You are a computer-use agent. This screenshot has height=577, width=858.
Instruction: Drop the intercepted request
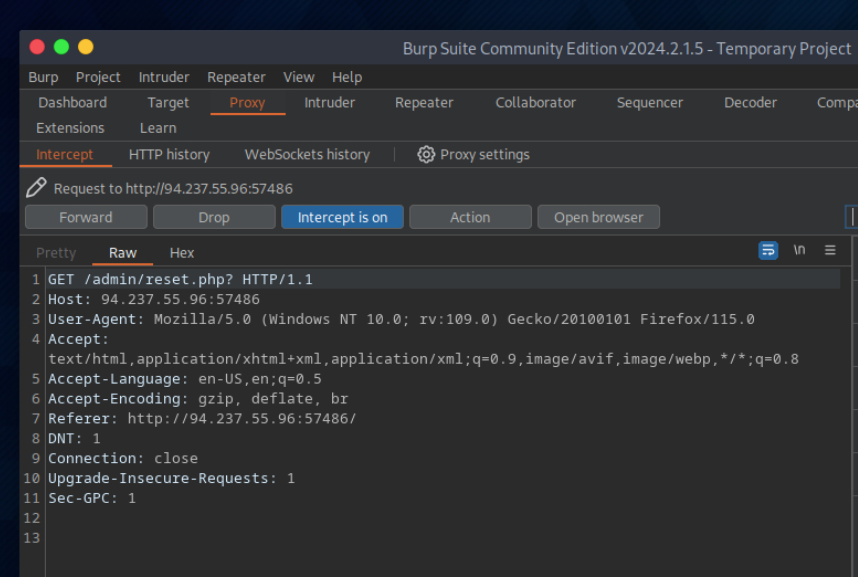pos(213,217)
